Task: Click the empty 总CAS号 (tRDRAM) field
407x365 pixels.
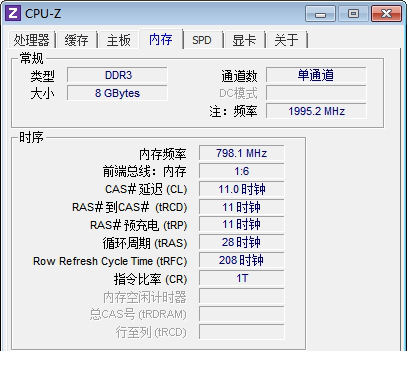Action: coord(242,314)
